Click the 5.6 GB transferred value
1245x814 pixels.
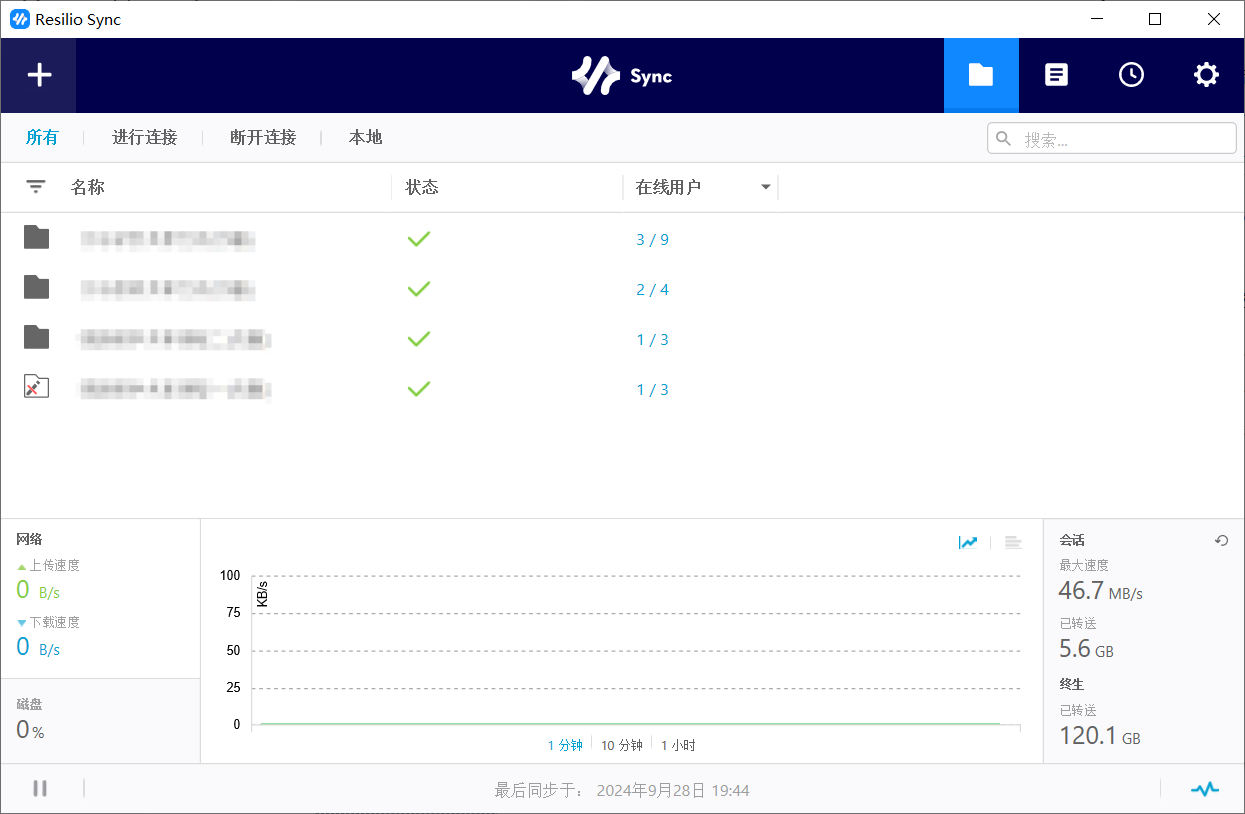[1086, 648]
